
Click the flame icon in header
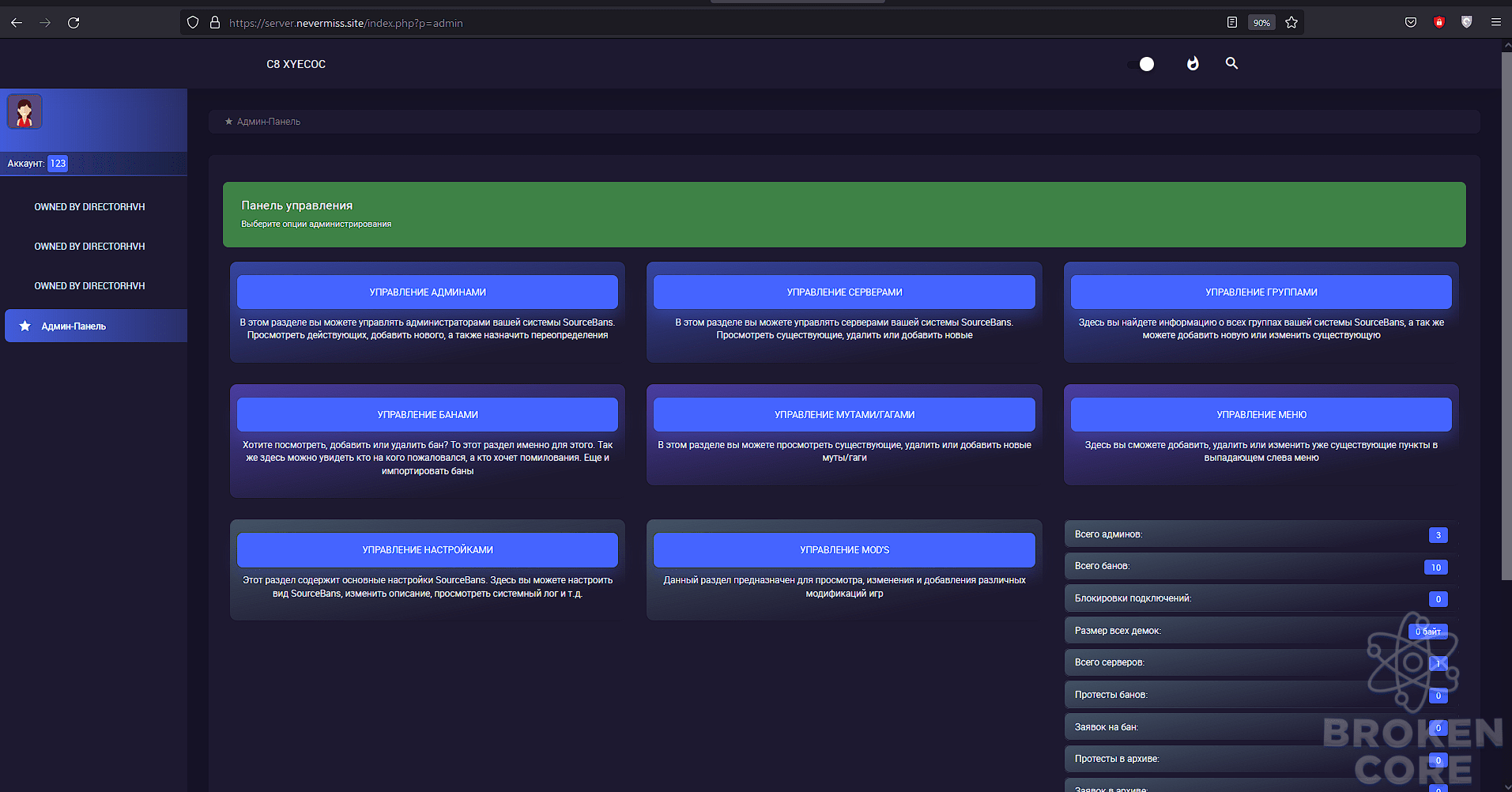[x=1193, y=63]
